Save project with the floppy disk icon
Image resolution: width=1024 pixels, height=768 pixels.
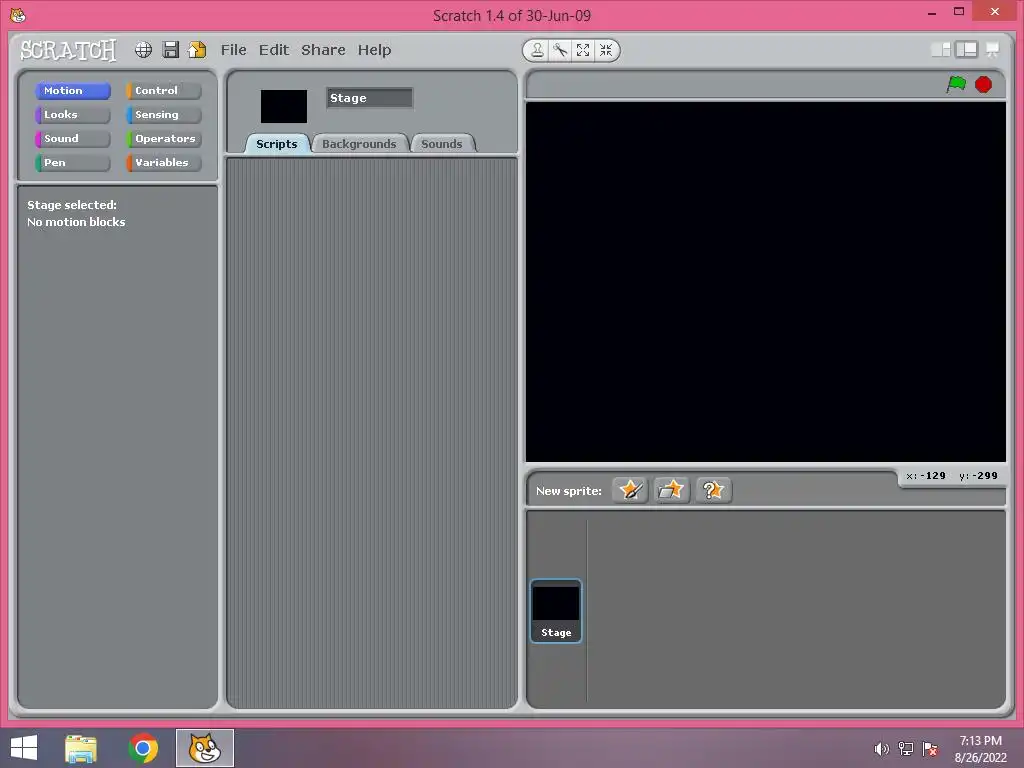170,50
